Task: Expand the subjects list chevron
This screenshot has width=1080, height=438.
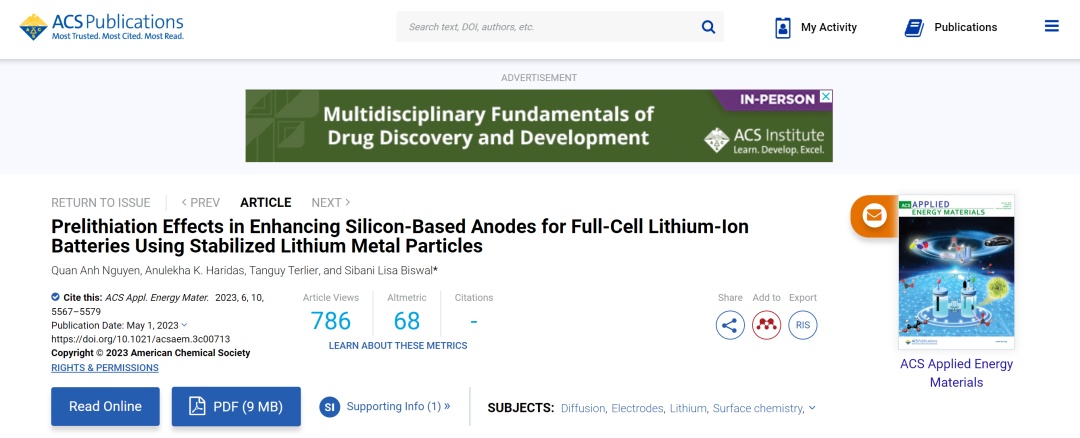Action: pos(812,408)
